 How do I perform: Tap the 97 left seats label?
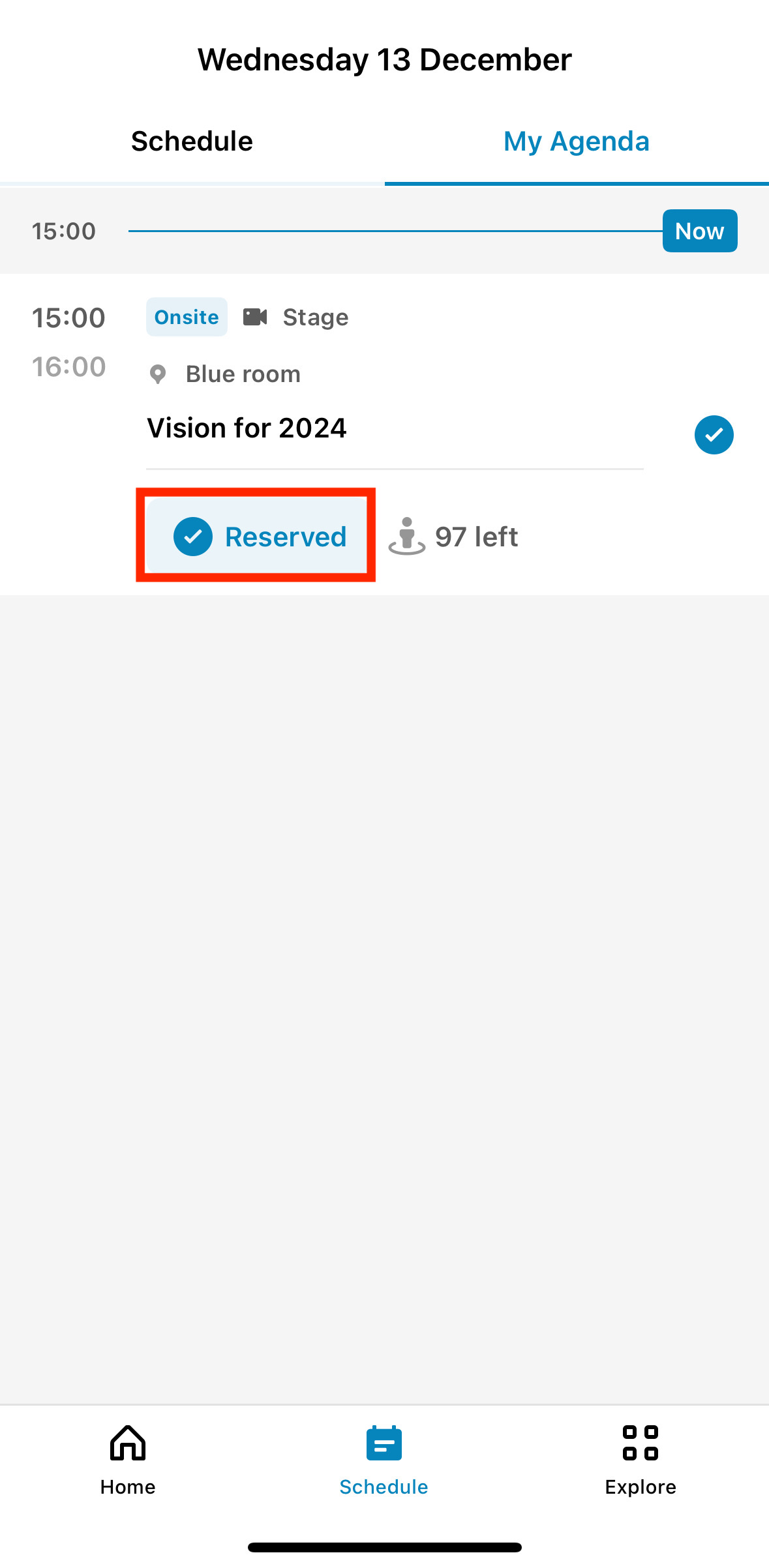click(476, 537)
